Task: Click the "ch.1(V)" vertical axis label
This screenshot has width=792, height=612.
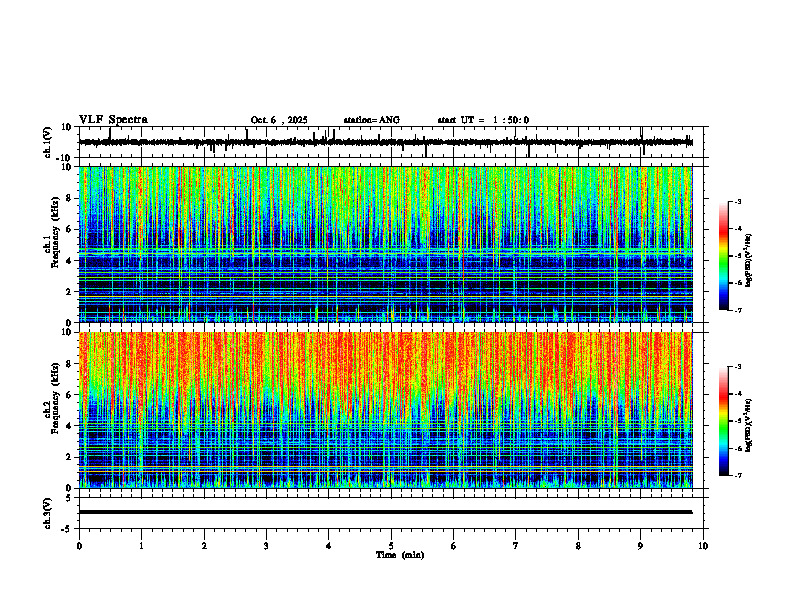Action: (47, 142)
